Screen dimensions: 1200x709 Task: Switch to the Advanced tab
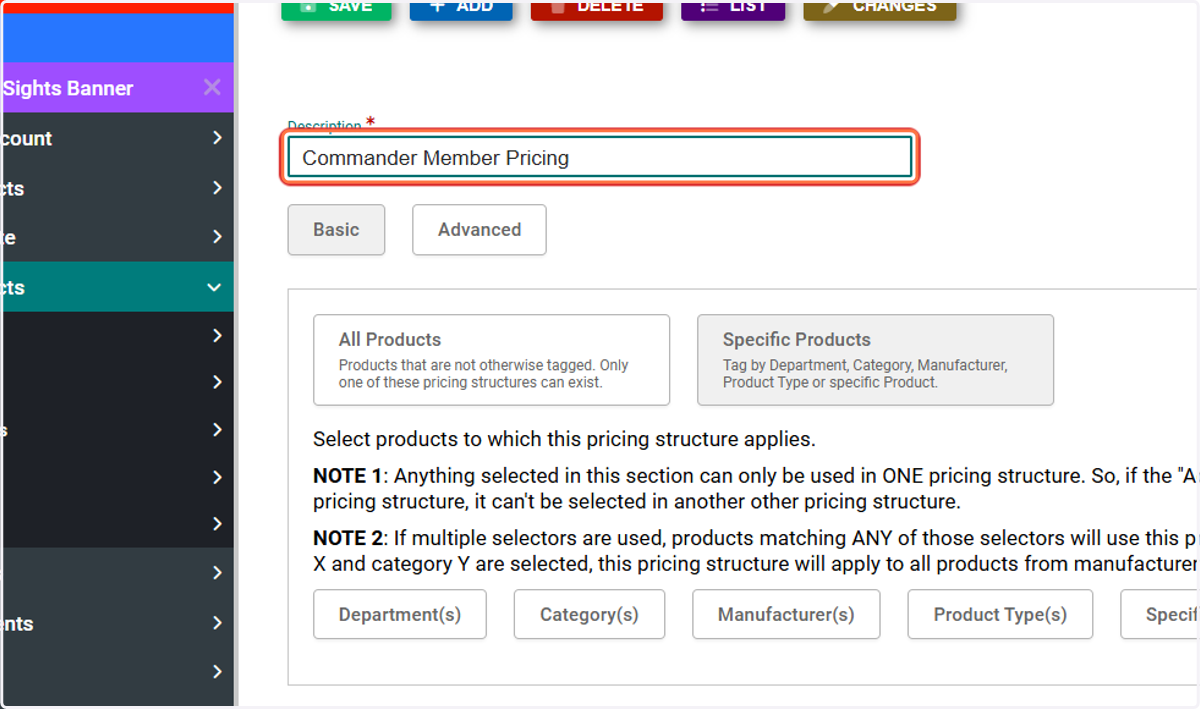pyautogui.click(x=479, y=230)
